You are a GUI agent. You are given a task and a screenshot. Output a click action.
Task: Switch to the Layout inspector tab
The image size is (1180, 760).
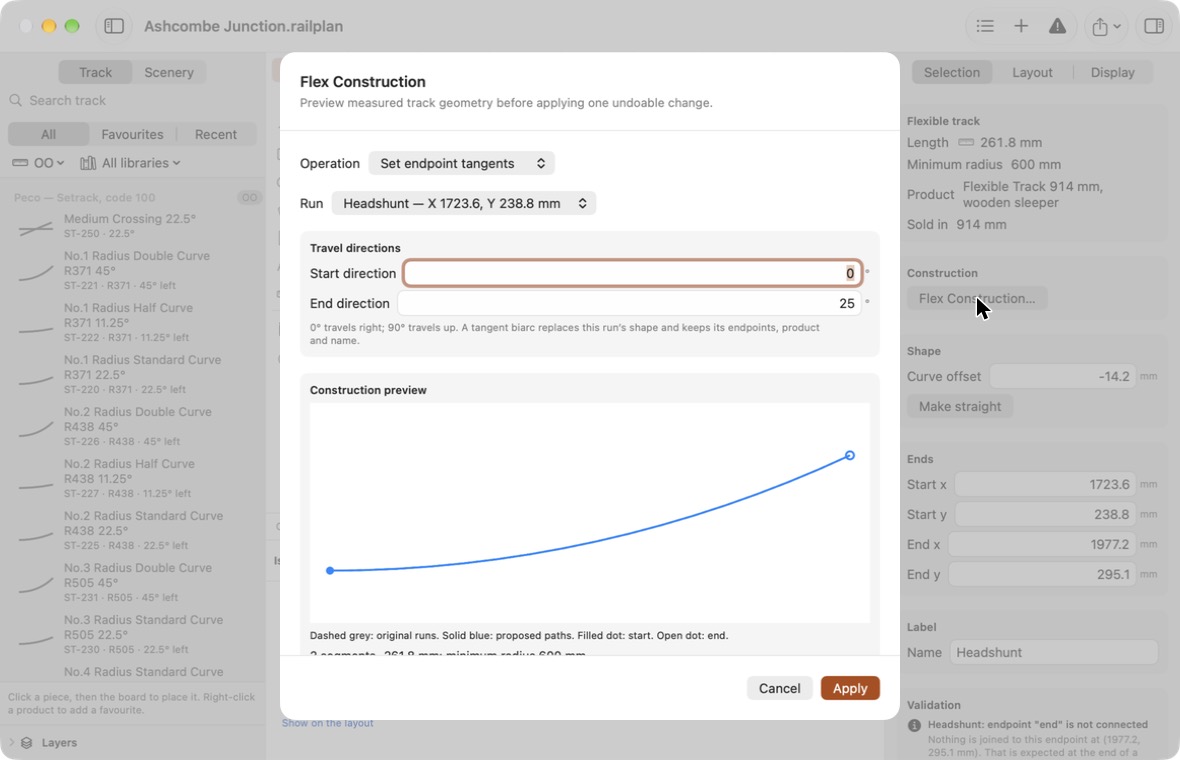[1032, 72]
